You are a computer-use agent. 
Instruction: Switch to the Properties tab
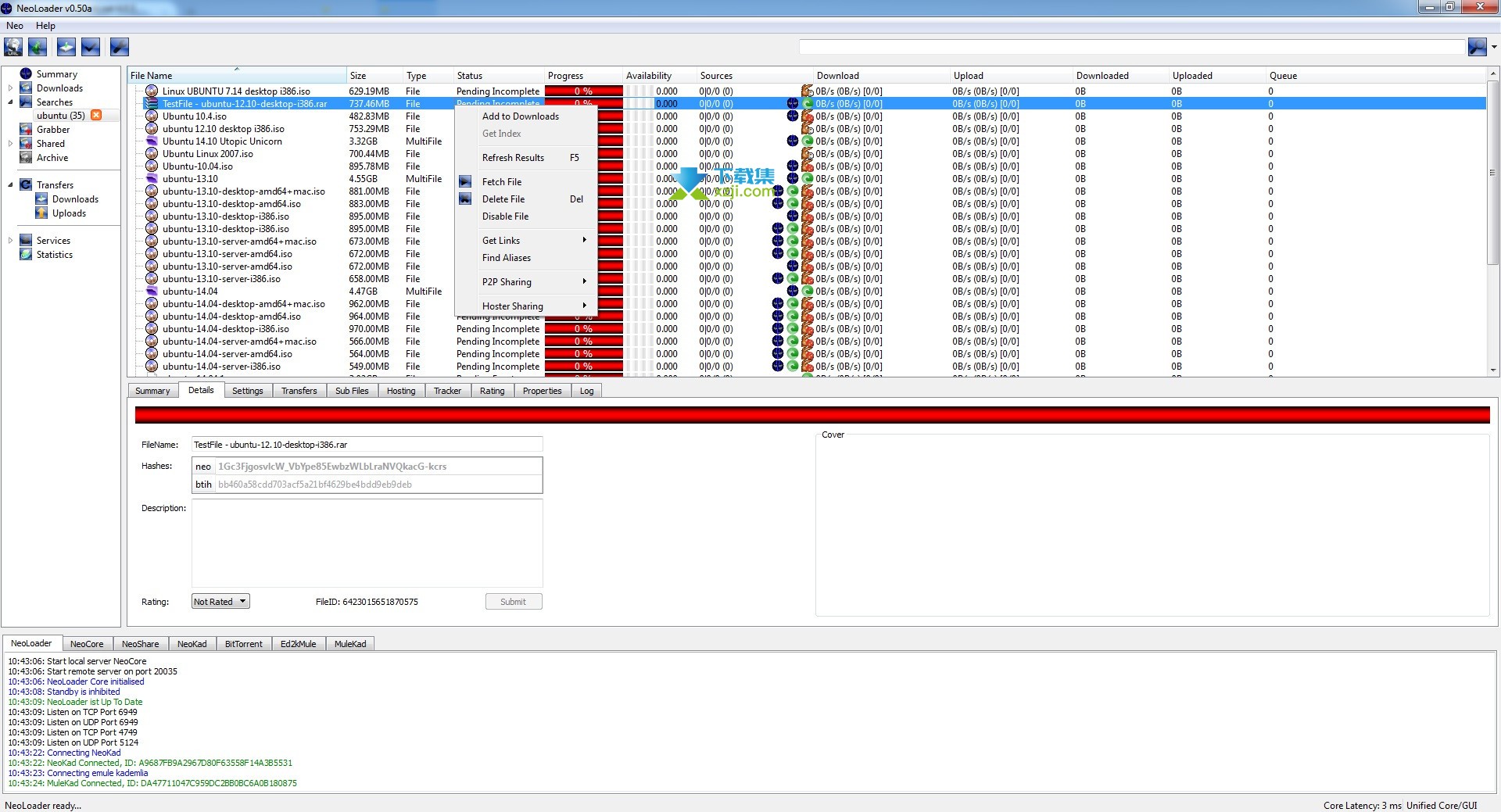tap(542, 391)
